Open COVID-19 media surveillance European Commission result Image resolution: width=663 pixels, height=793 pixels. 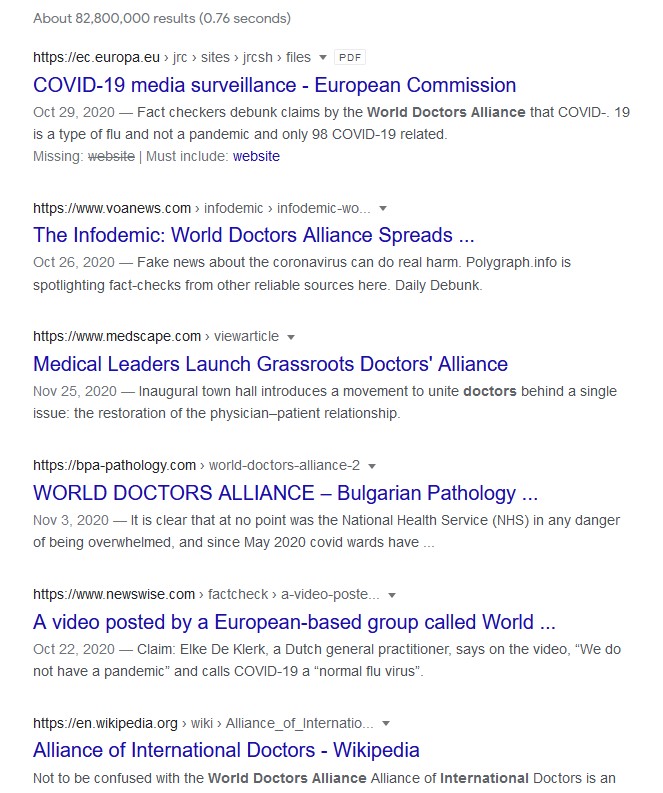(x=274, y=85)
